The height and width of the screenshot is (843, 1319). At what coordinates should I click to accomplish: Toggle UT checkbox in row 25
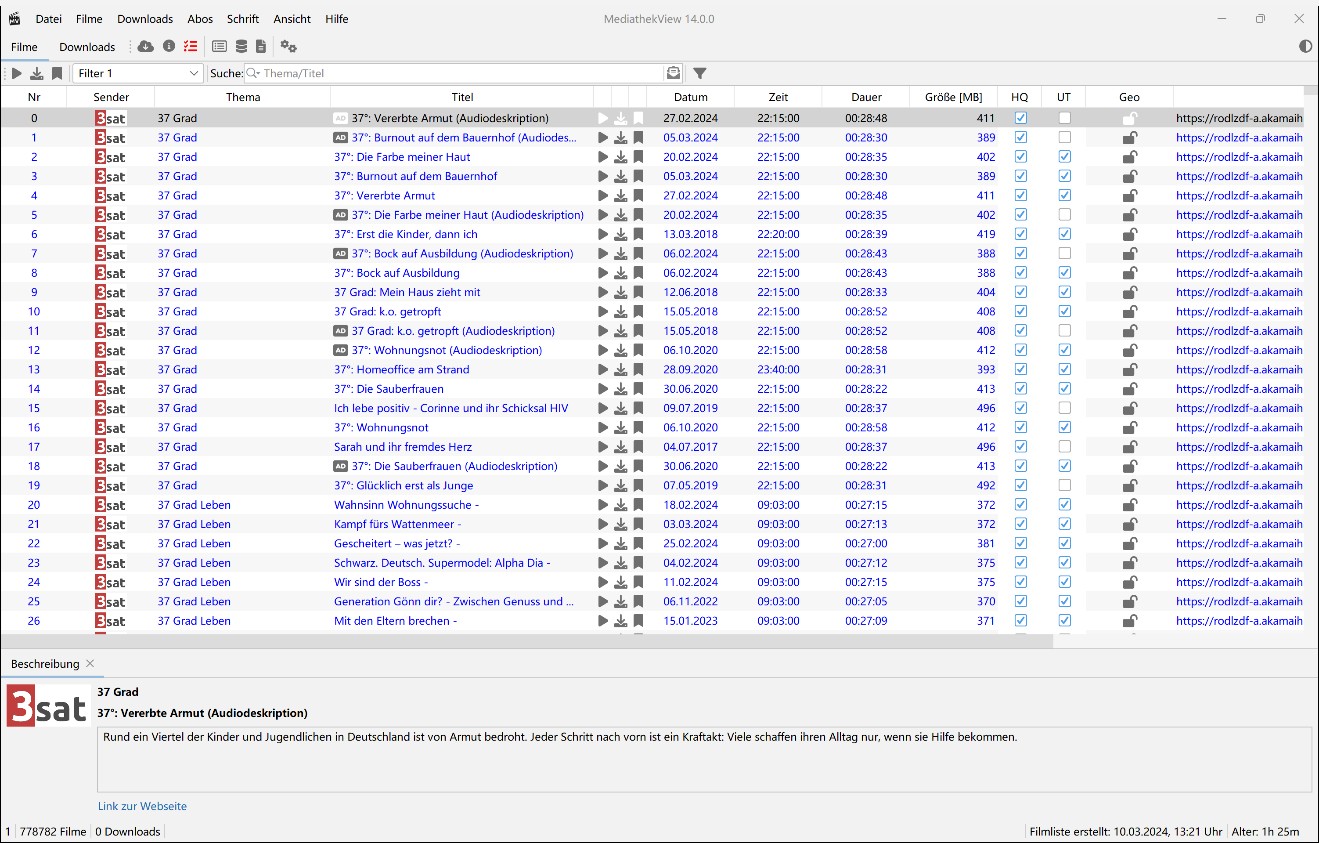pos(1065,601)
